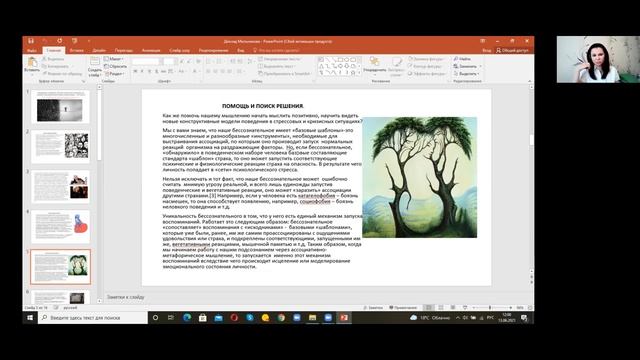
Task: Switch to the Рецензирование ribbon tab
Action: (213, 51)
